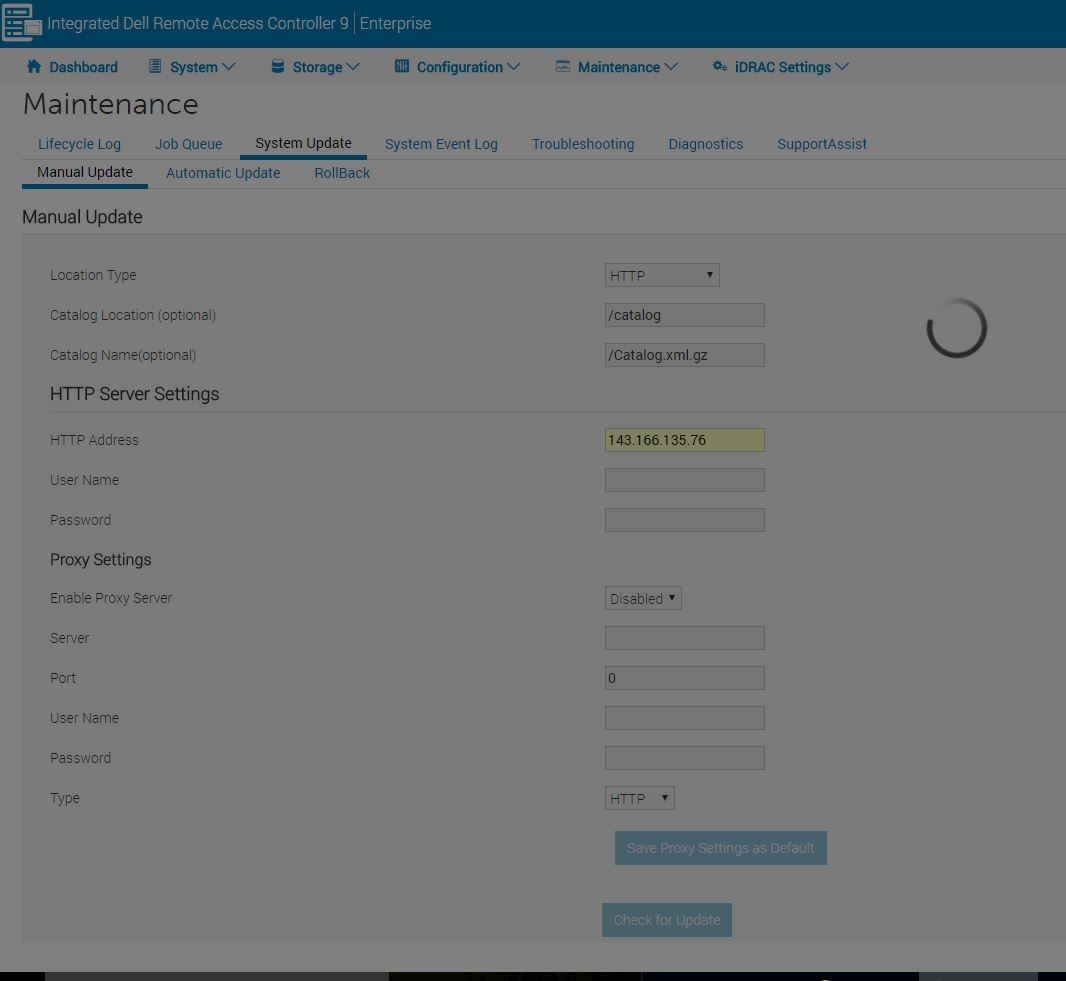Image resolution: width=1066 pixels, height=981 pixels.
Task: Open the Location Type dropdown
Action: [662, 276]
